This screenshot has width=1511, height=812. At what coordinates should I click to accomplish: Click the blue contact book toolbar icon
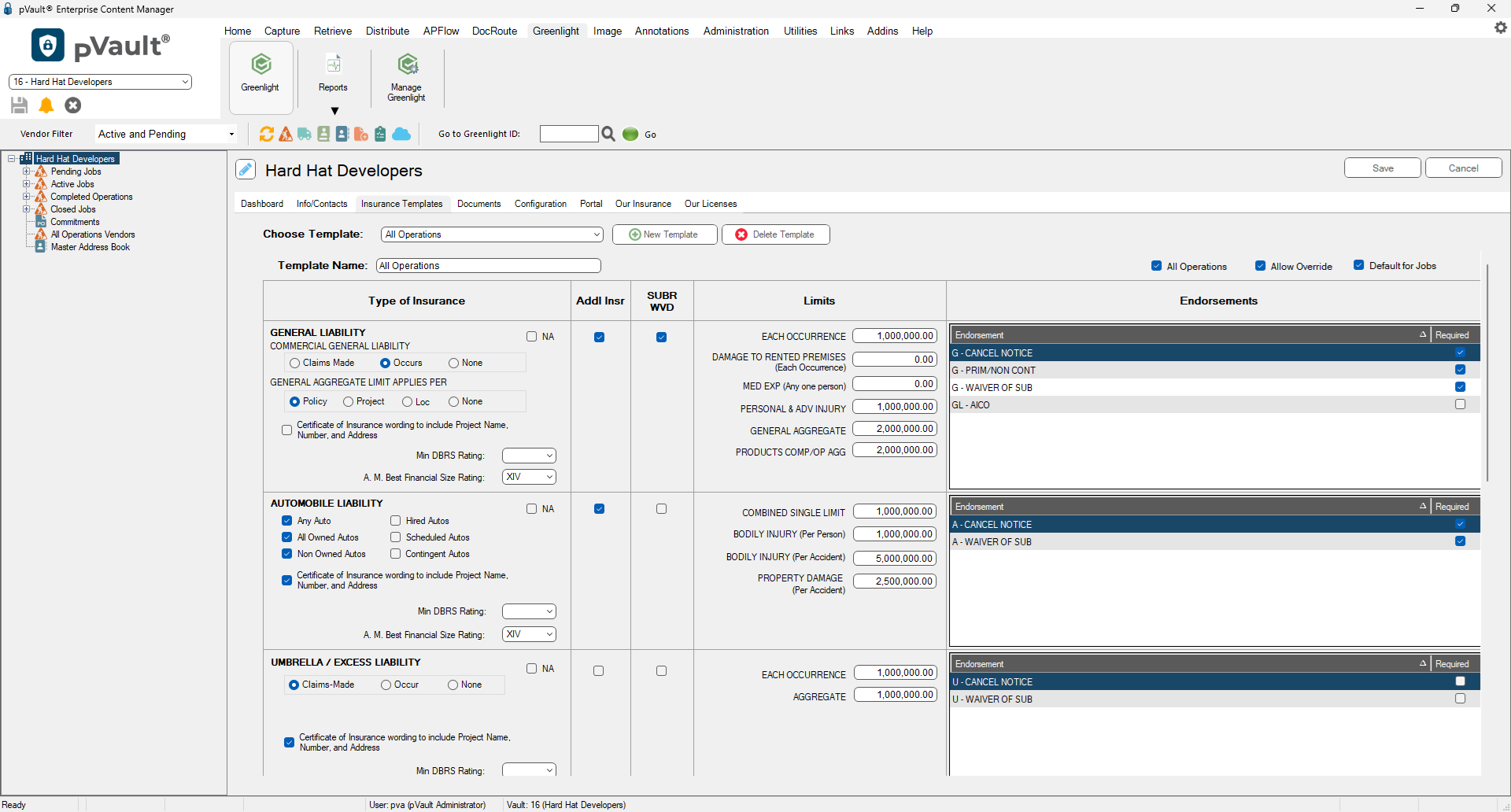tap(342, 134)
